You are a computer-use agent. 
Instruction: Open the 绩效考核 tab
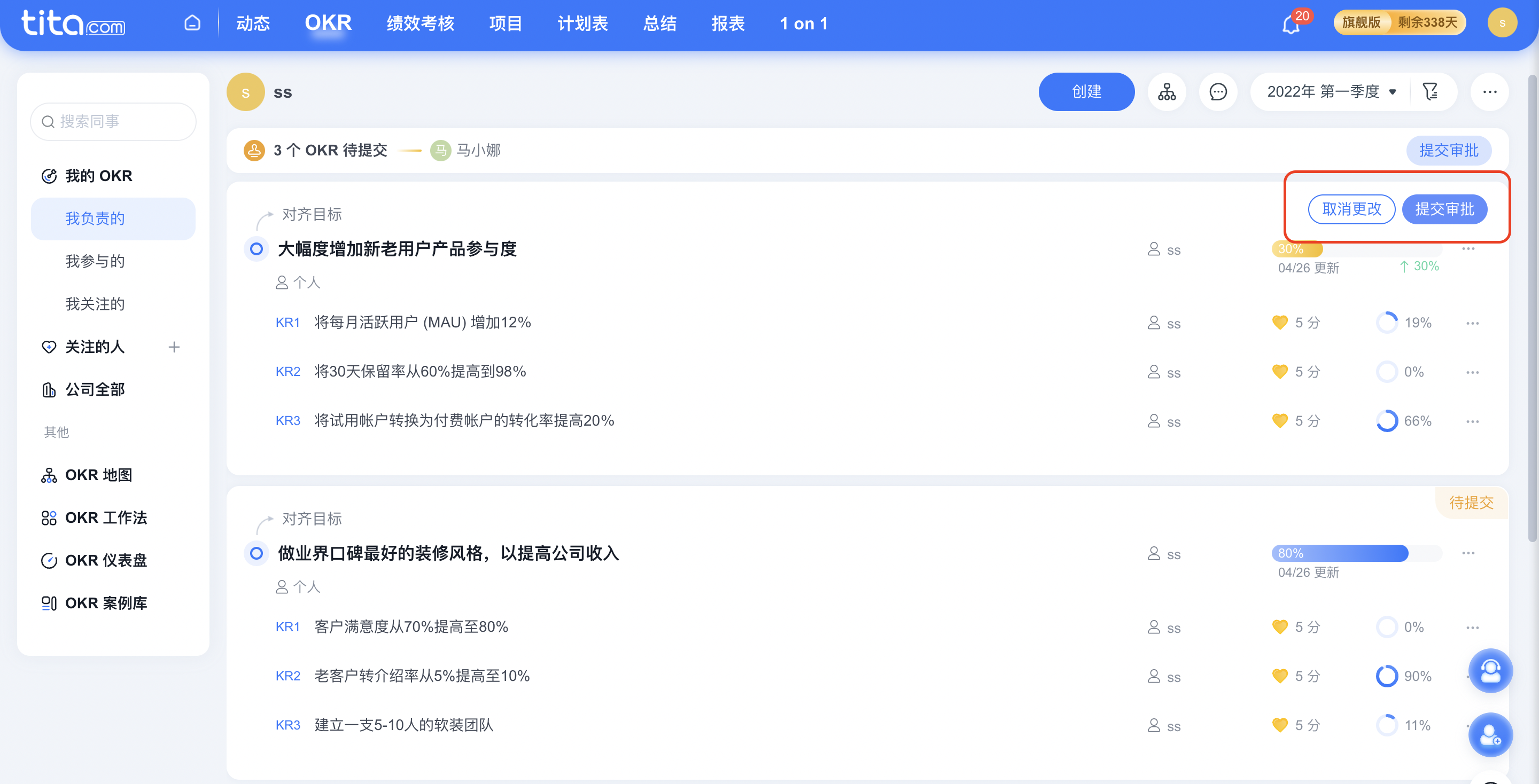[x=420, y=23]
